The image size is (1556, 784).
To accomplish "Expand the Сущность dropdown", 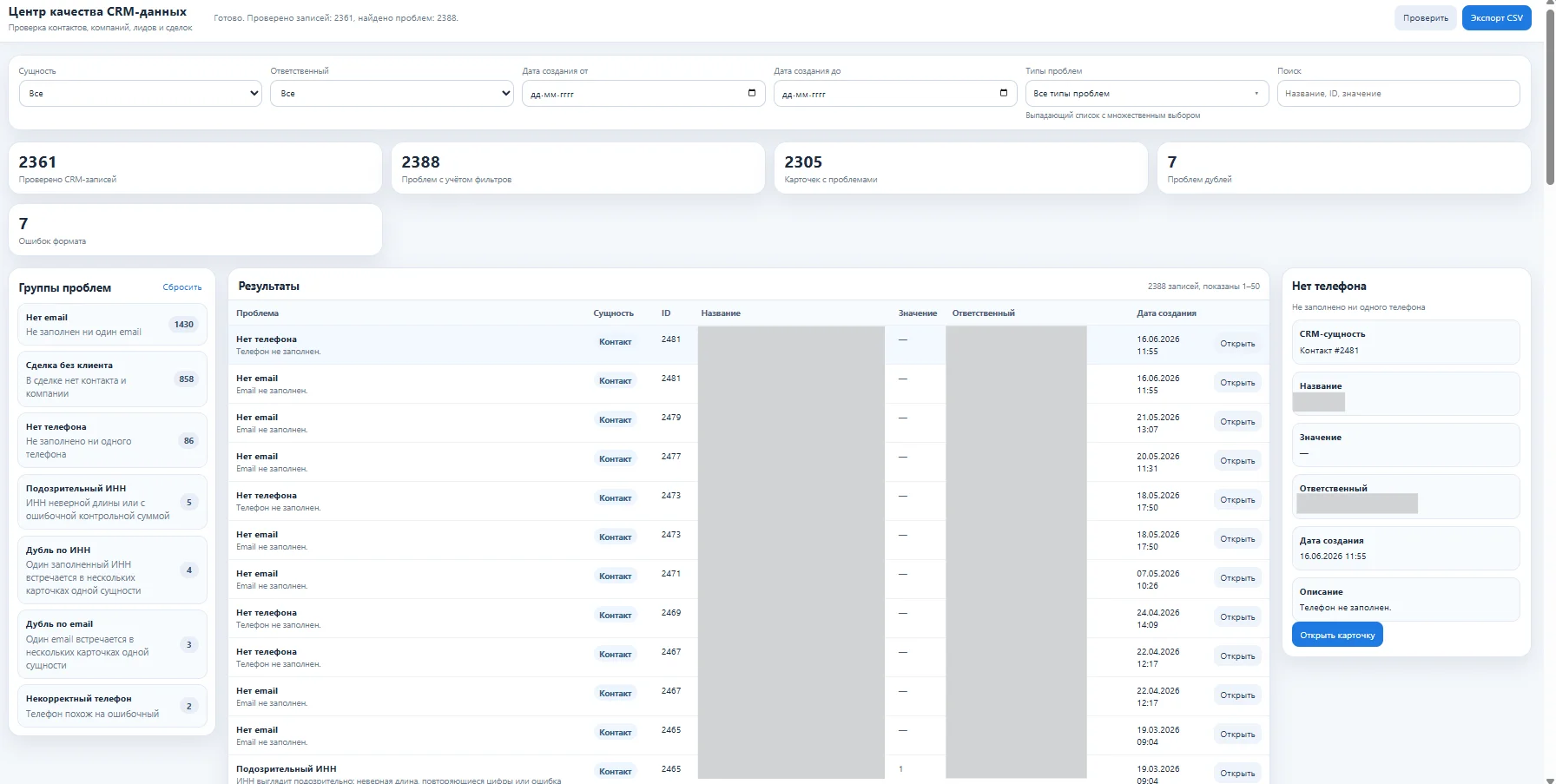I will 140,93.
